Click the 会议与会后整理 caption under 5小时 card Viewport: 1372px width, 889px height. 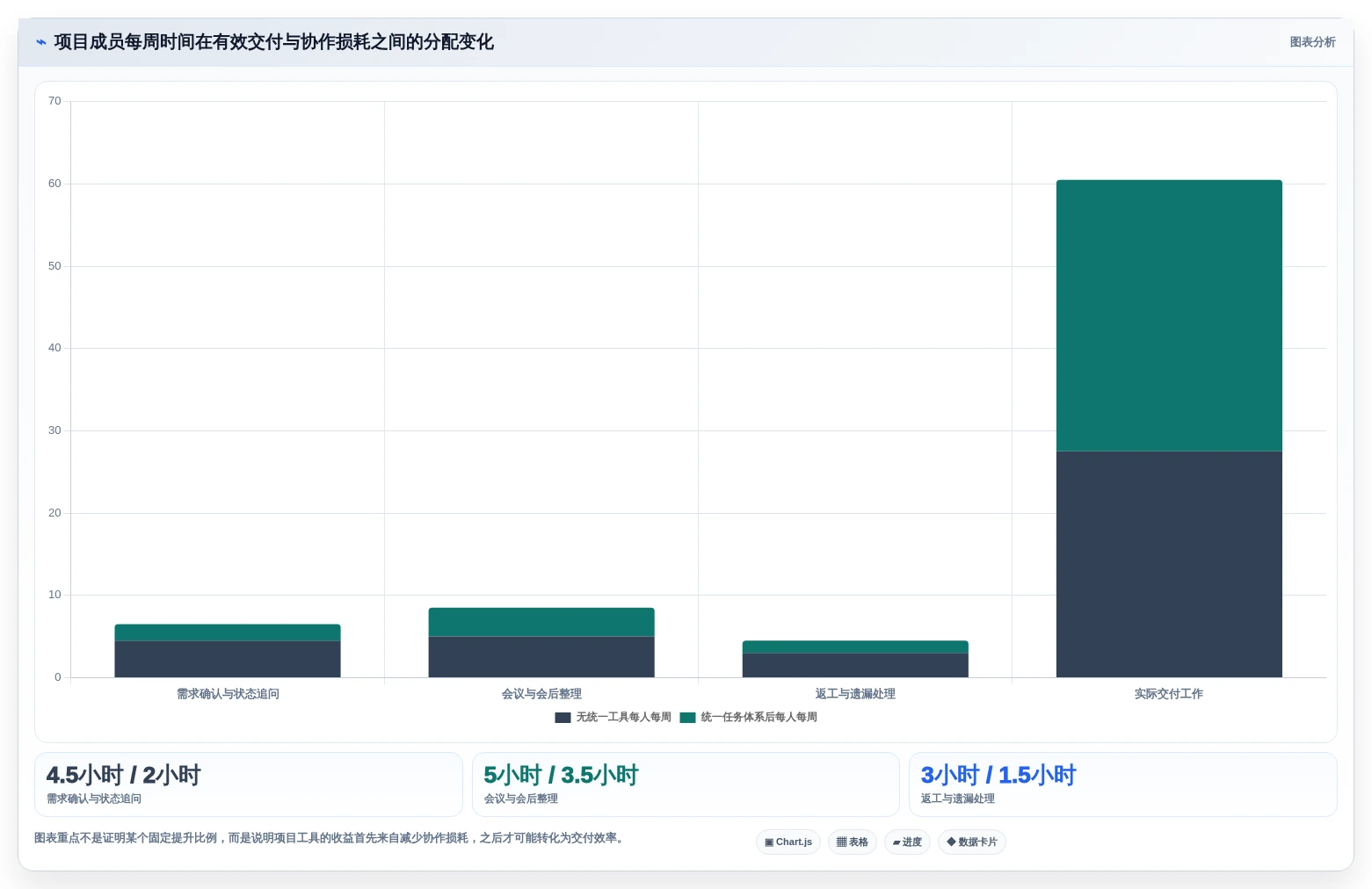click(x=521, y=799)
